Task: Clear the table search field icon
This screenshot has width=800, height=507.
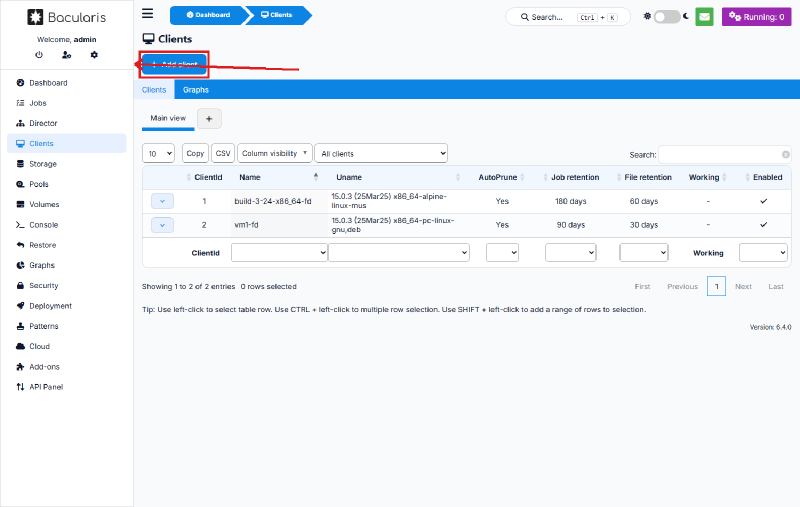Action: pyautogui.click(x=786, y=155)
